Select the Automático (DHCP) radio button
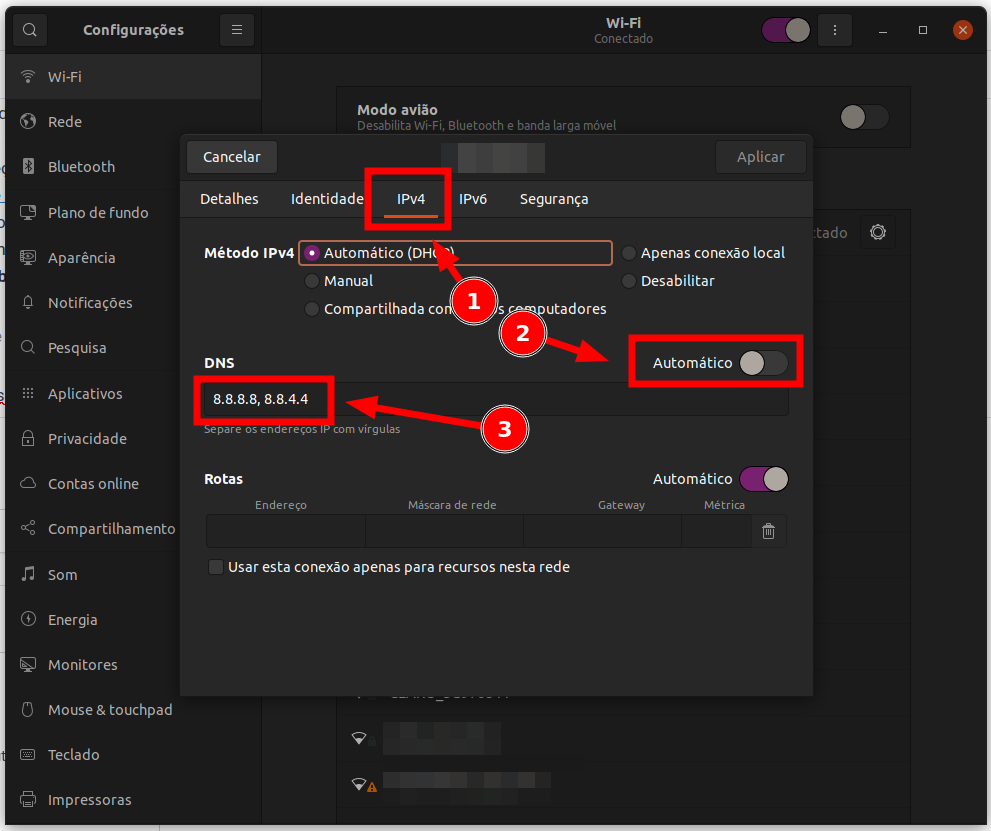 (x=312, y=253)
